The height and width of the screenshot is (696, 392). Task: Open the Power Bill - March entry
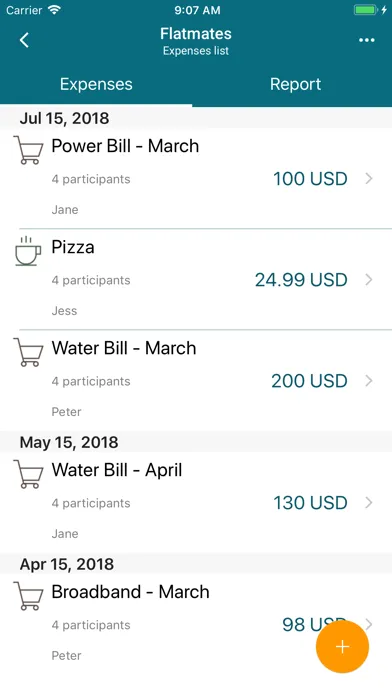pyautogui.click(x=196, y=178)
